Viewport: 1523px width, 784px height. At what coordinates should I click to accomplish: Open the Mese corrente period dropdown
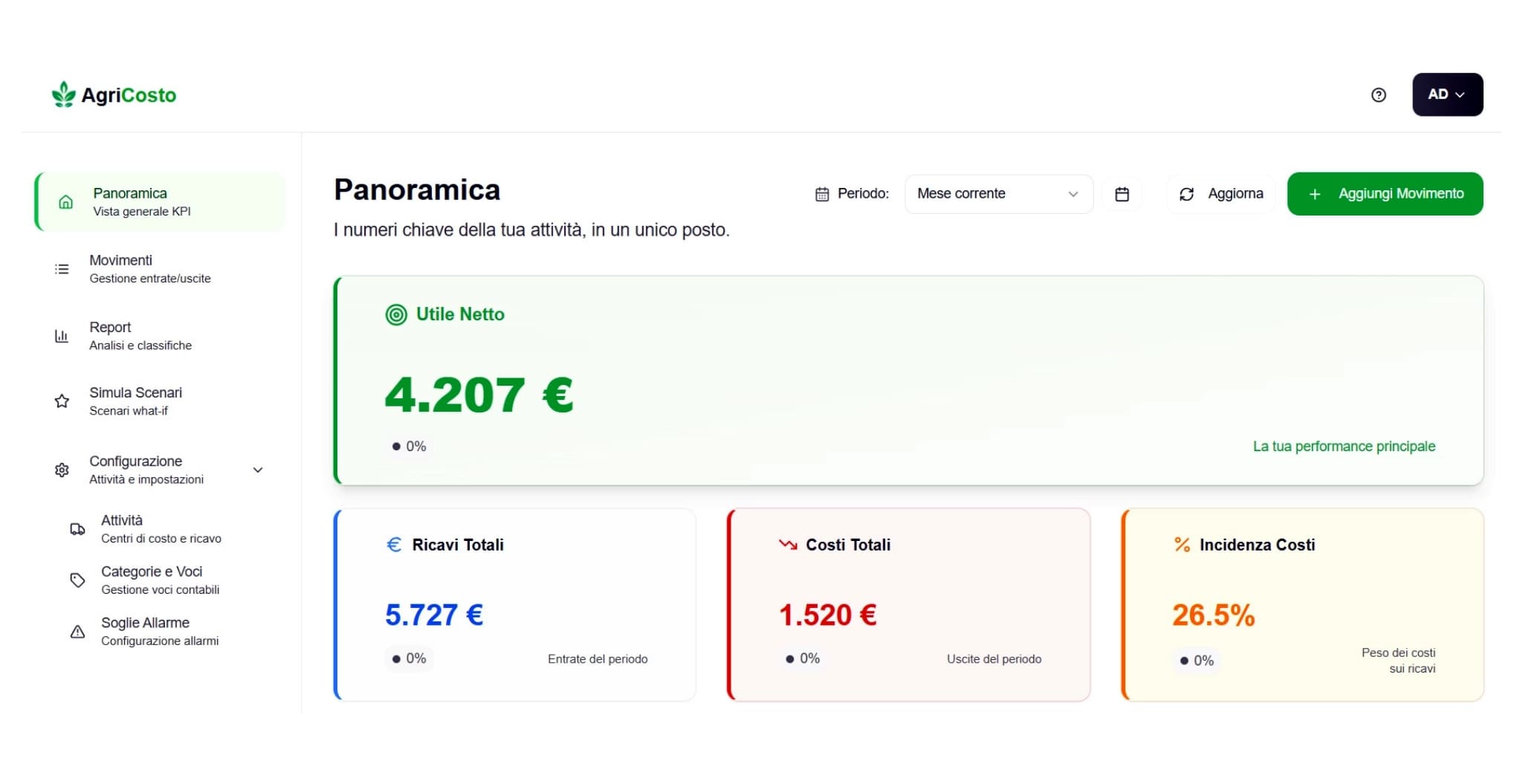[998, 193]
